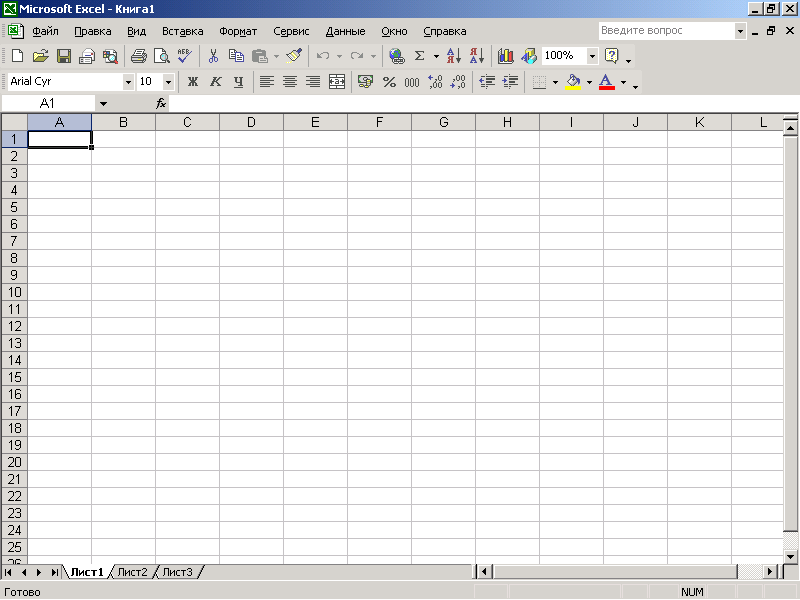Launch the Chart Wizard icon
Viewport: 800px width, 600px height.
click(506, 56)
